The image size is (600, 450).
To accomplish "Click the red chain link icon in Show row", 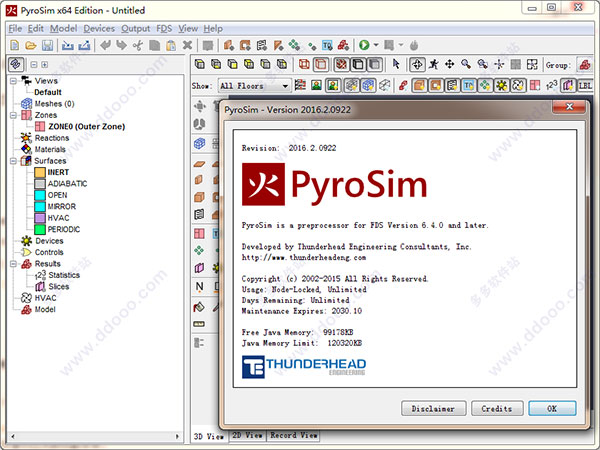I will click(x=403, y=85).
